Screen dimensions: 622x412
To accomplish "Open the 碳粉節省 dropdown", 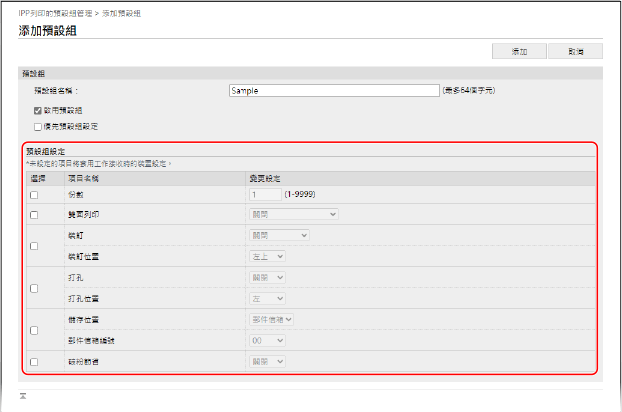I will [x=267, y=361].
